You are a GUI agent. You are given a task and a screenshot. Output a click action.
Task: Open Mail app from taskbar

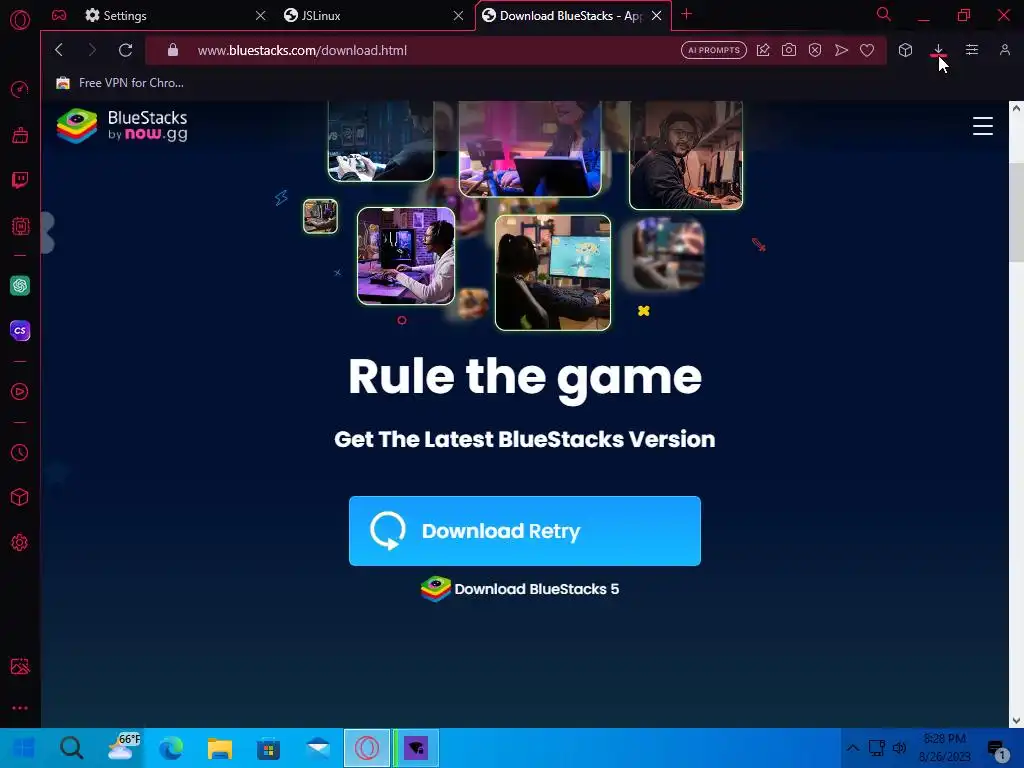(x=318, y=748)
